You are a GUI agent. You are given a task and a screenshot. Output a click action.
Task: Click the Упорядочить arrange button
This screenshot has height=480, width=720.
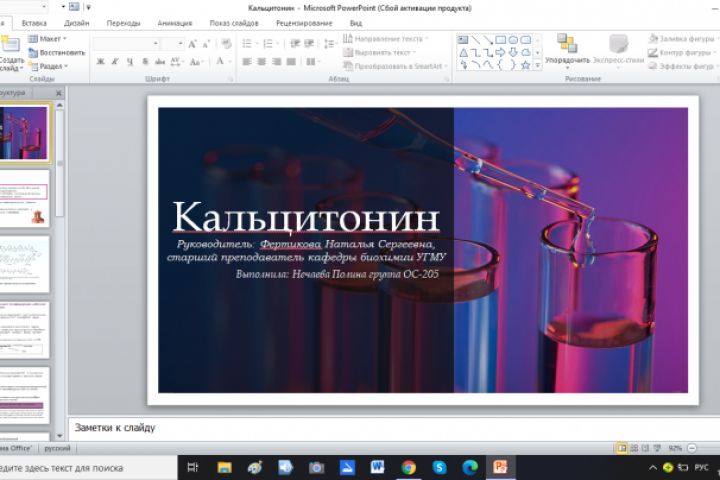tap(568, 51)
